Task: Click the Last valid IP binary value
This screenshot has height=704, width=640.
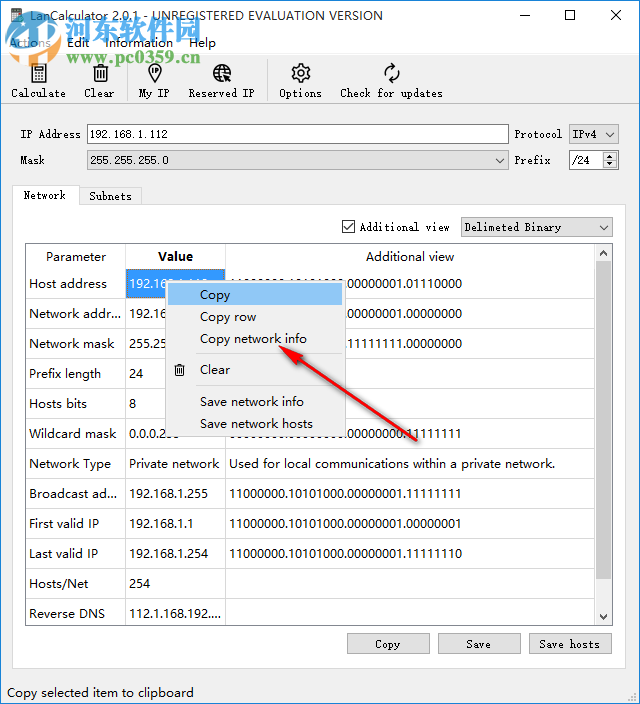Action: pos(345,554)
